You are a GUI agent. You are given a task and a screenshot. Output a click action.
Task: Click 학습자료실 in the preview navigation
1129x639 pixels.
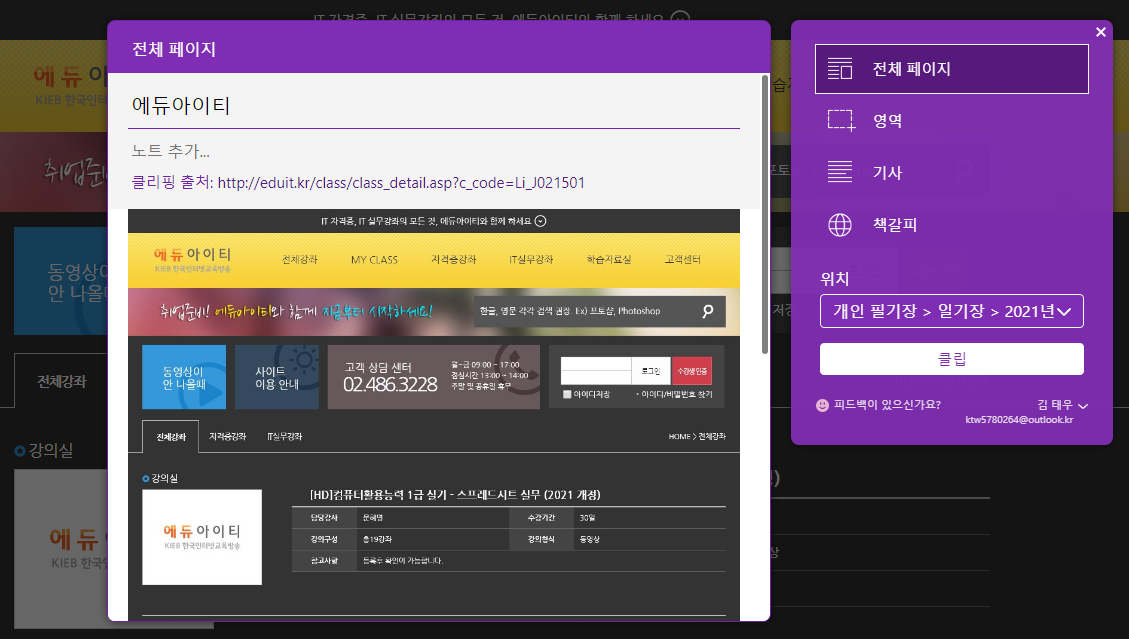[608, 259]
